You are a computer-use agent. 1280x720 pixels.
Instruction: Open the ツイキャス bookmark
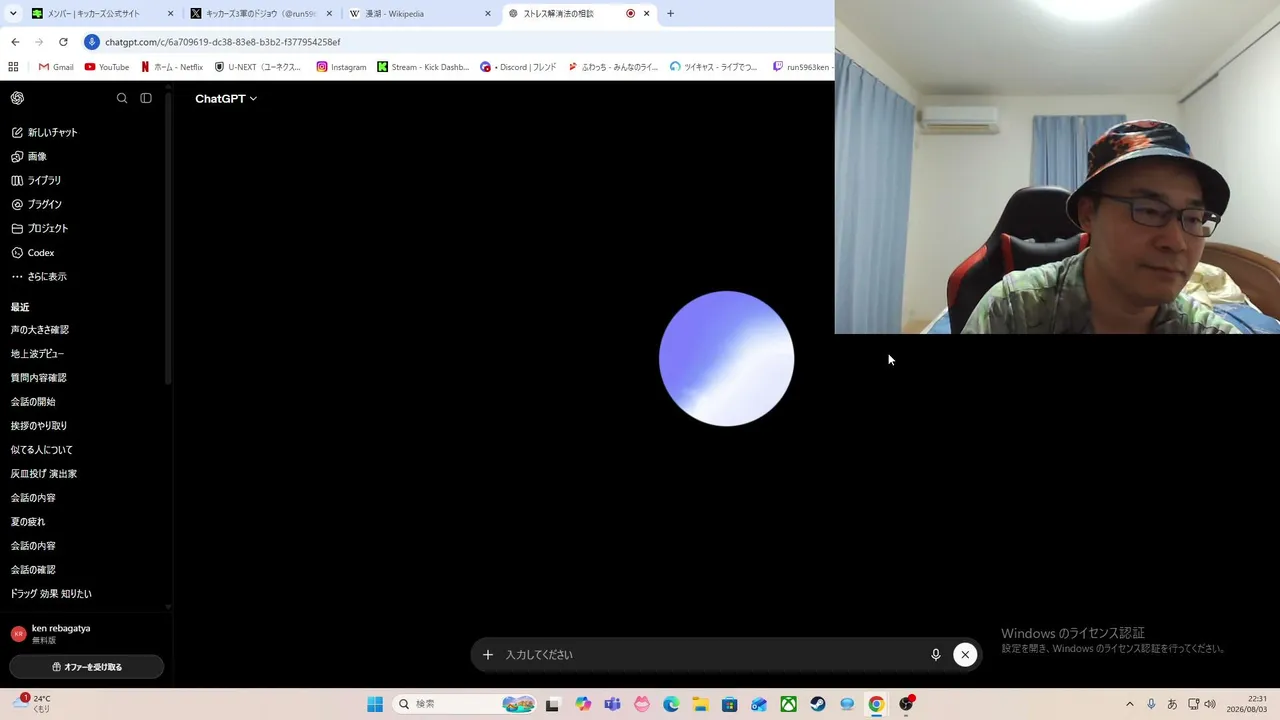click(715, 67)
